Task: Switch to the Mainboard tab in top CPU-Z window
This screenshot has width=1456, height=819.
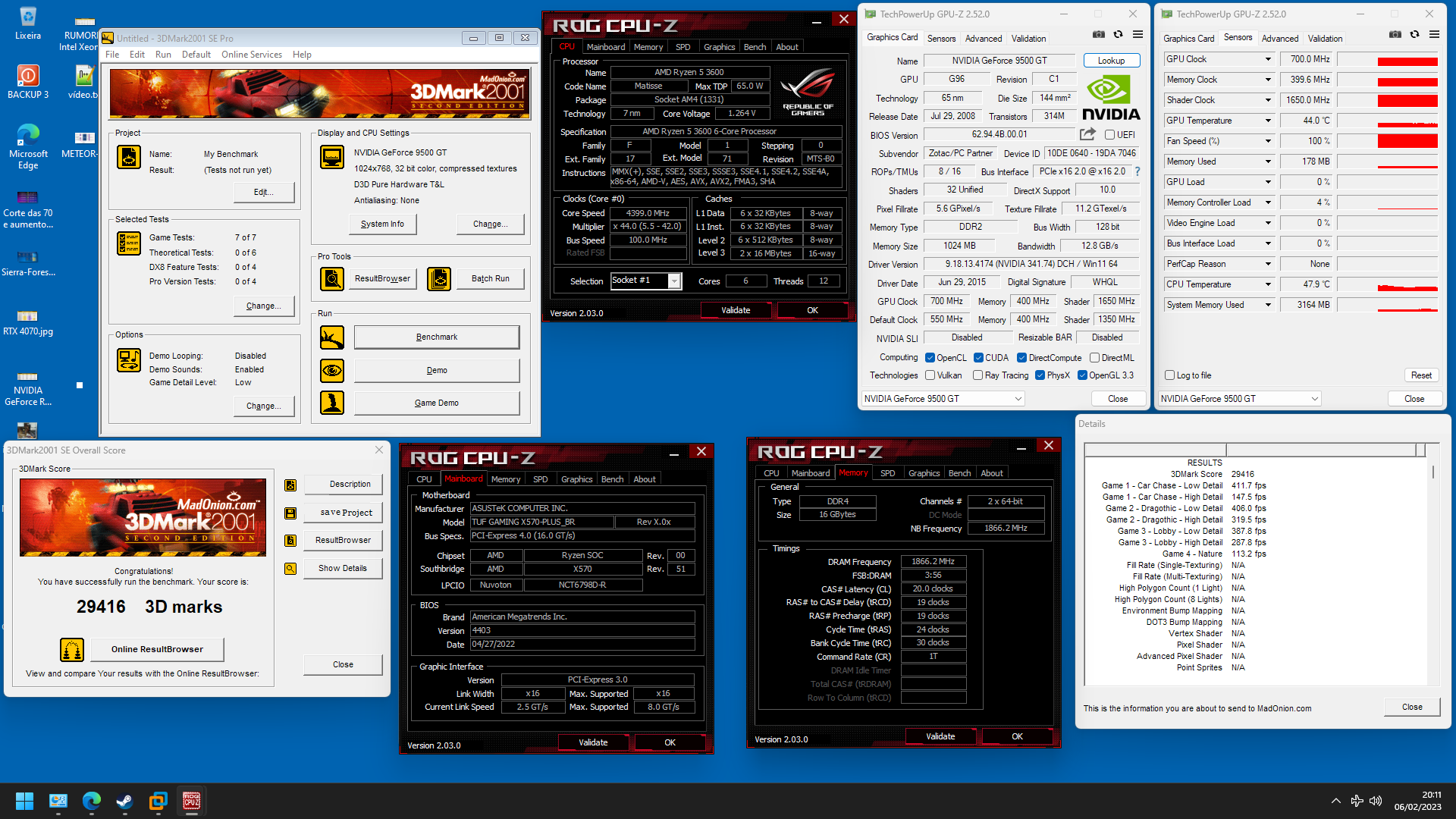Action: 605,47
